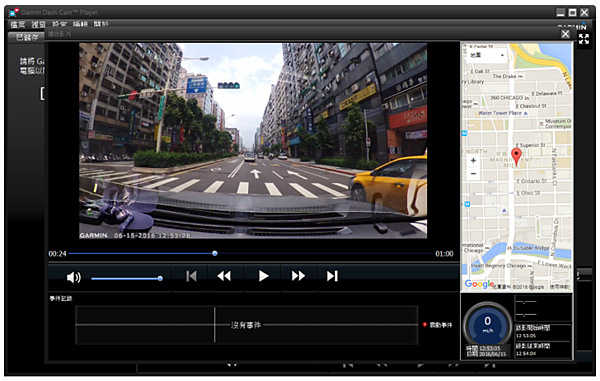Click the Museum of Contemporary map label
This screenshot has height=381, width=600.
(558, 124)
